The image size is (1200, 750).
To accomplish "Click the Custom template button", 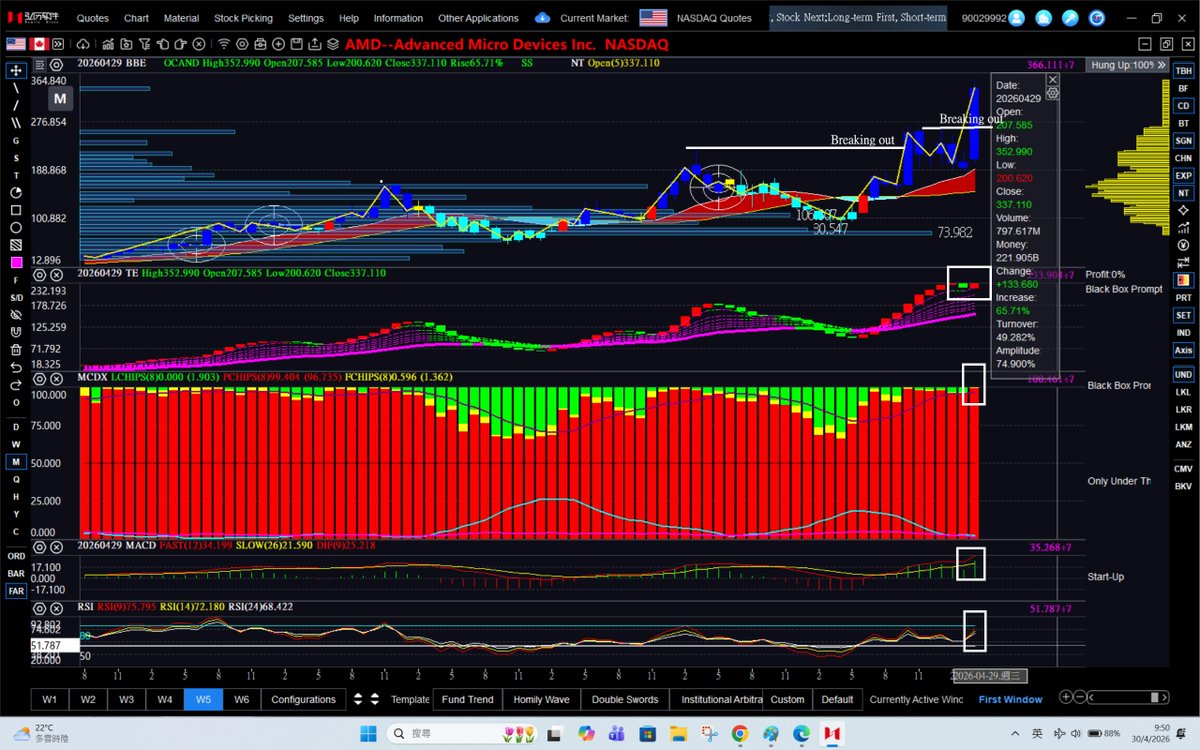I will pyautogui.click(x=787, y=699).
